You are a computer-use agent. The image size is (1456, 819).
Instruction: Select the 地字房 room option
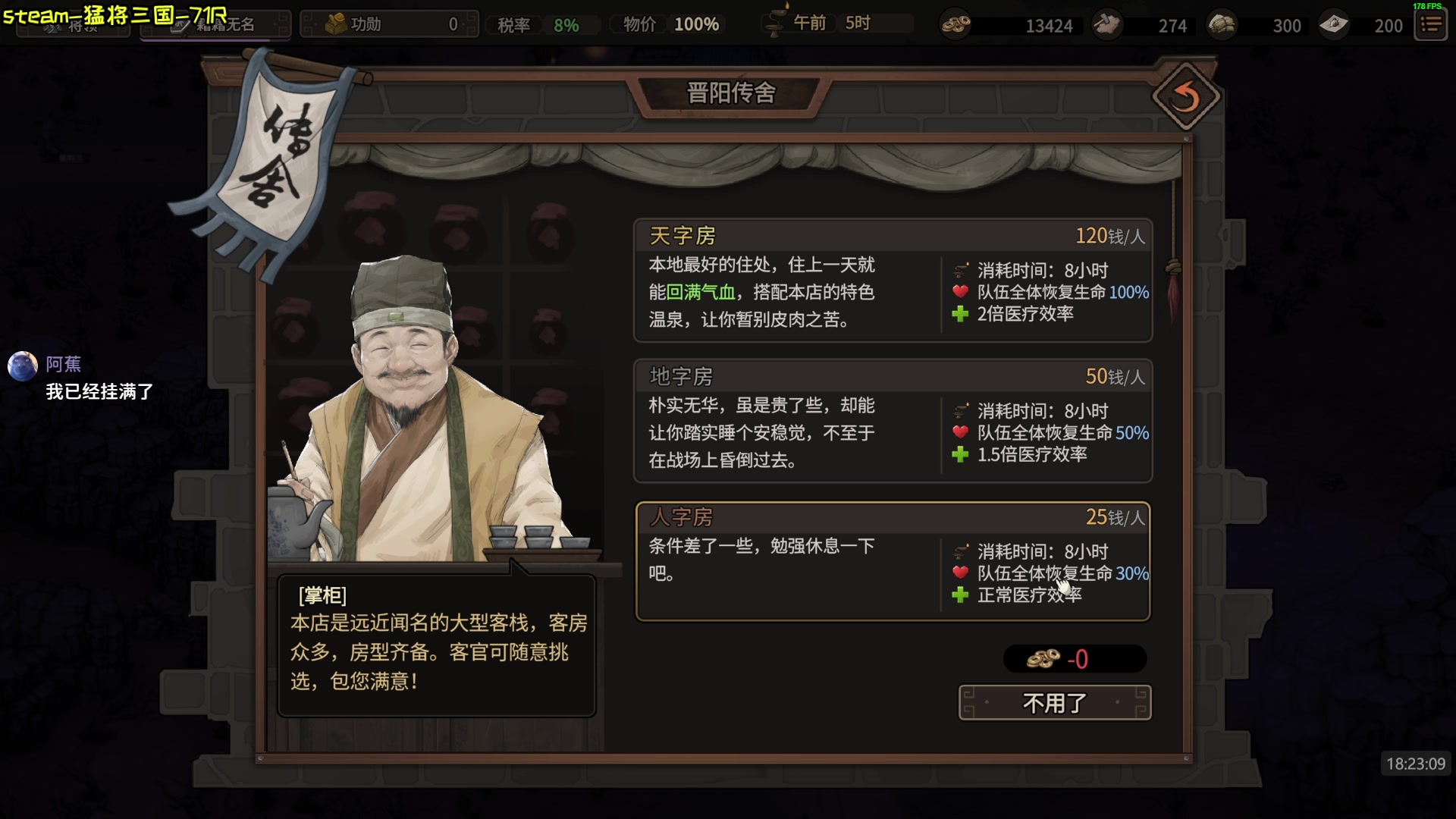893,421
